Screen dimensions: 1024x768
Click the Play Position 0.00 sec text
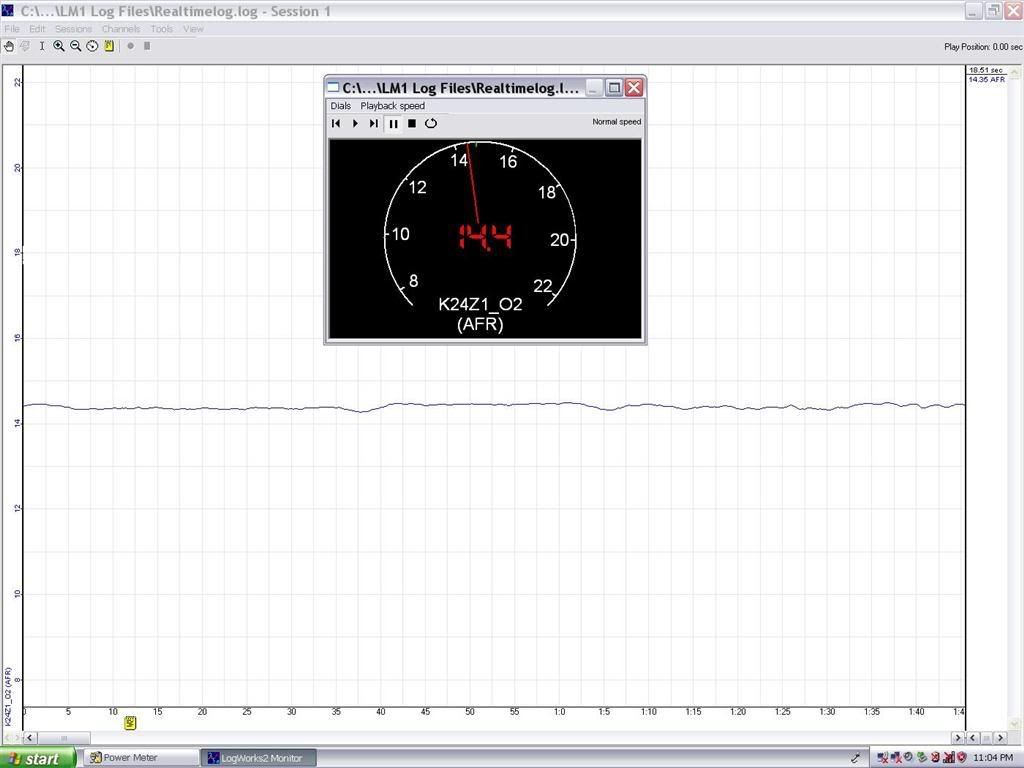tap(983, 47)
